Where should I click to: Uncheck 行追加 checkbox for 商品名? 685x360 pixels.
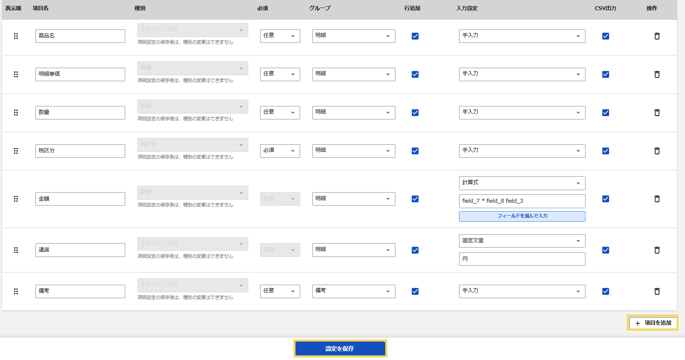(415, 36)
